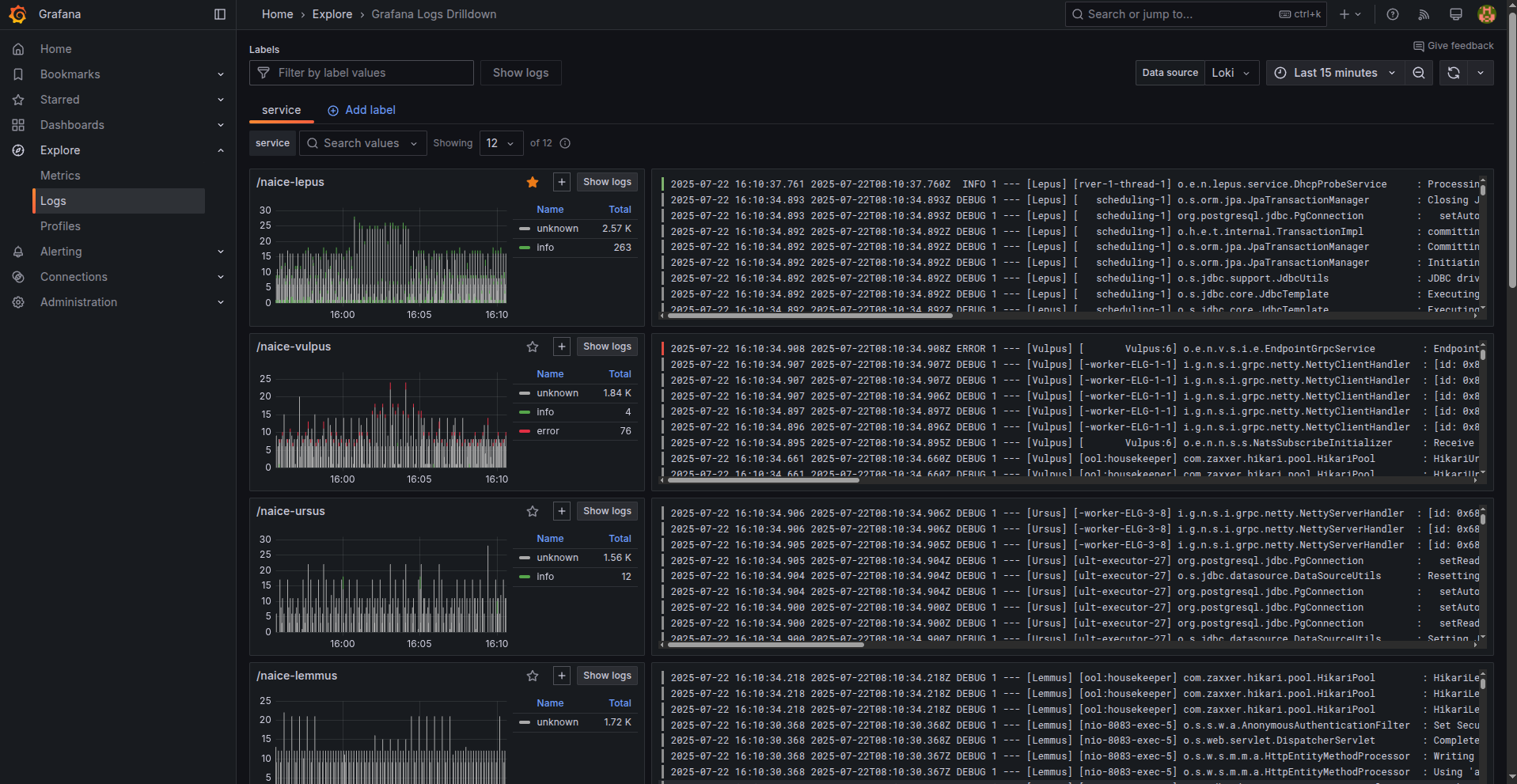Viewport: 1517px width, 784px height.
Task: Open the user profile avatar
Action: point(1486,14)
